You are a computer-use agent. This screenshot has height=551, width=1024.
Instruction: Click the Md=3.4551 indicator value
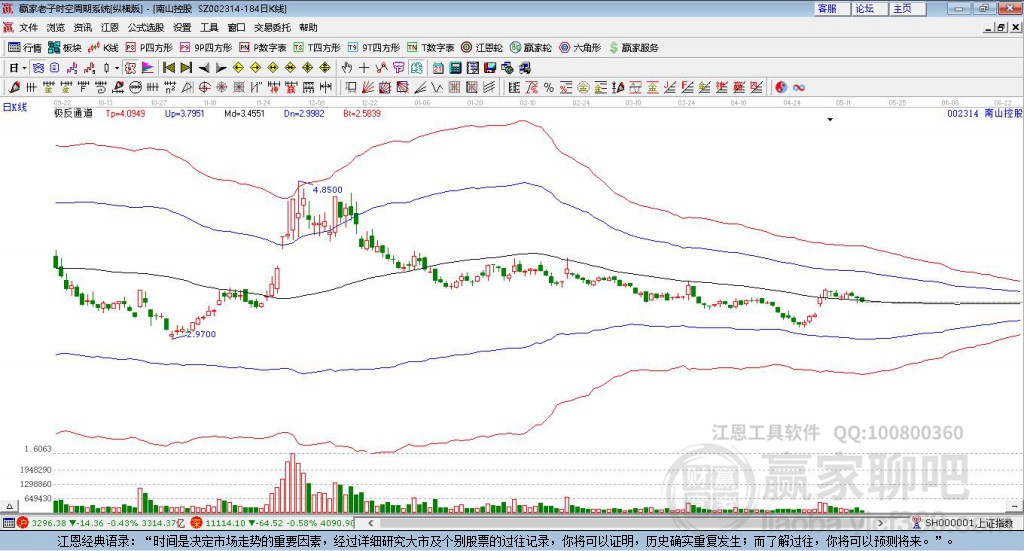pos(244,114)
